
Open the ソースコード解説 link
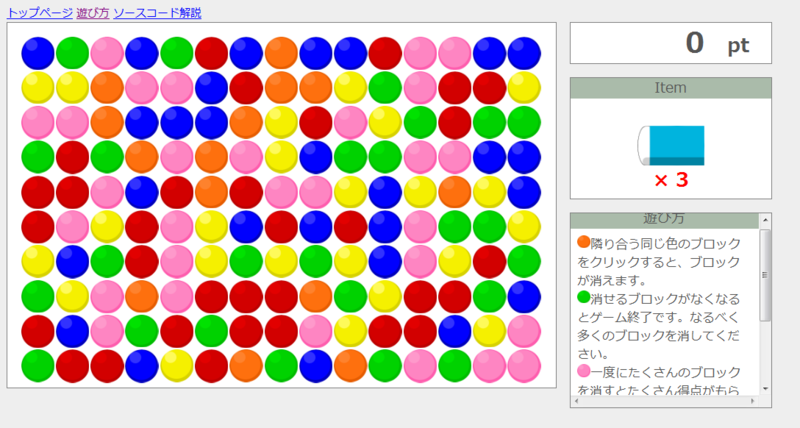(x=157, y=13)
